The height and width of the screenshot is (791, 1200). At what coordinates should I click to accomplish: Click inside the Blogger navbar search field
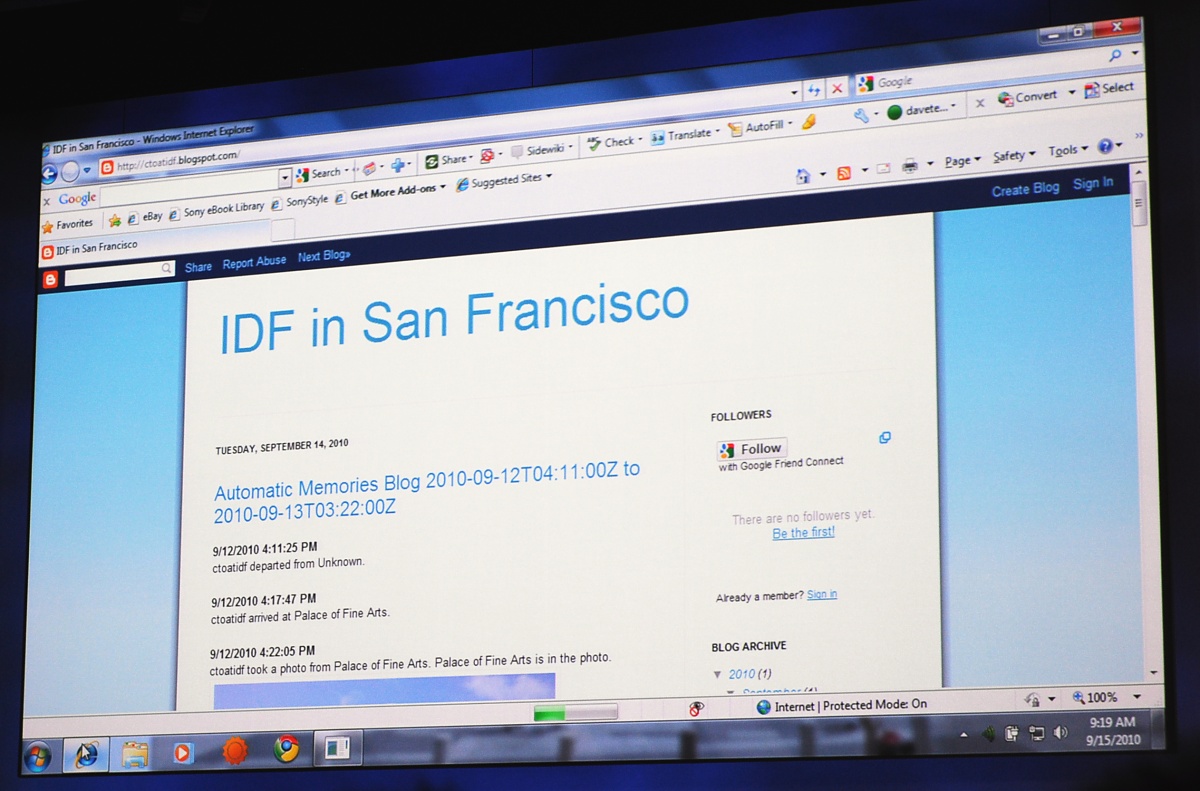(x=113, y=270)
